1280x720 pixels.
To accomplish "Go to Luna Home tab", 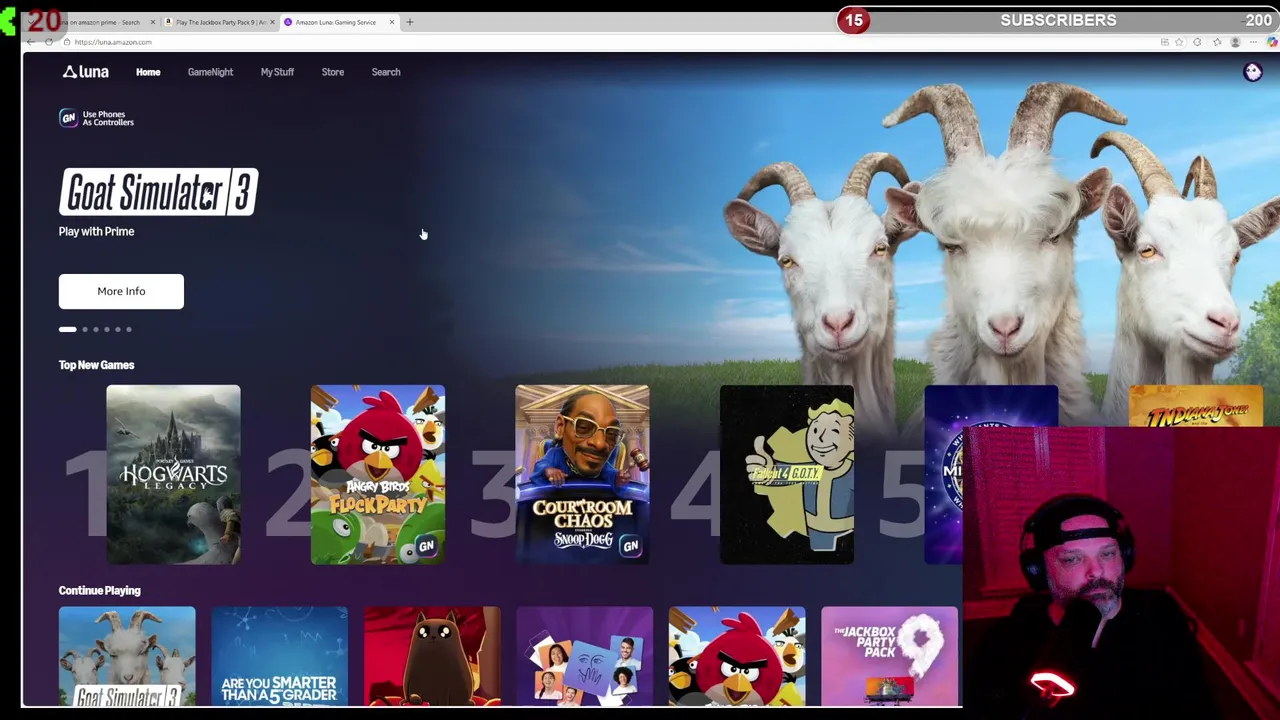I will 148,72.
